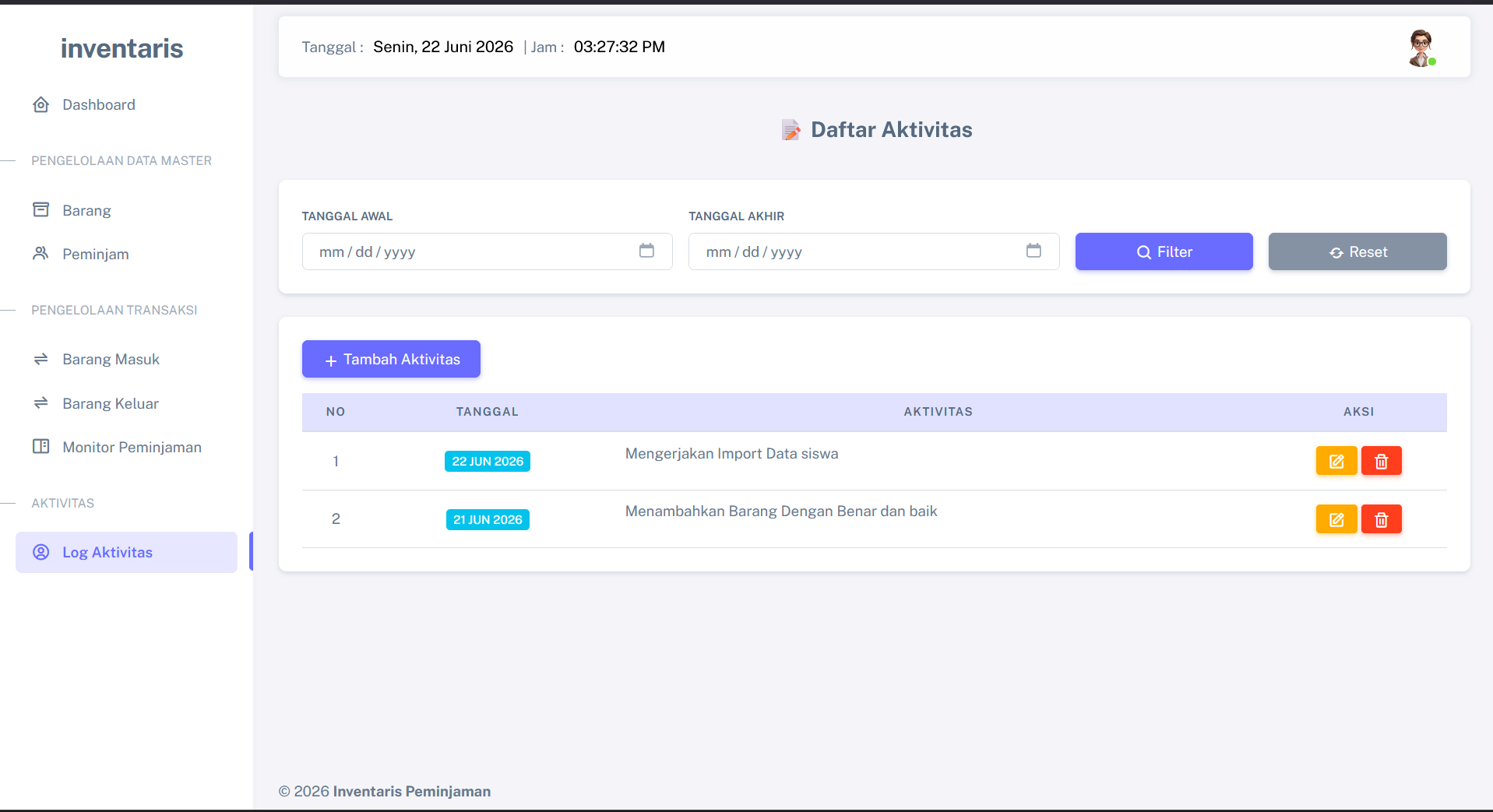Click the Barang Keluar arrows icon
The image size is (1493, 812).
(41, 402)
